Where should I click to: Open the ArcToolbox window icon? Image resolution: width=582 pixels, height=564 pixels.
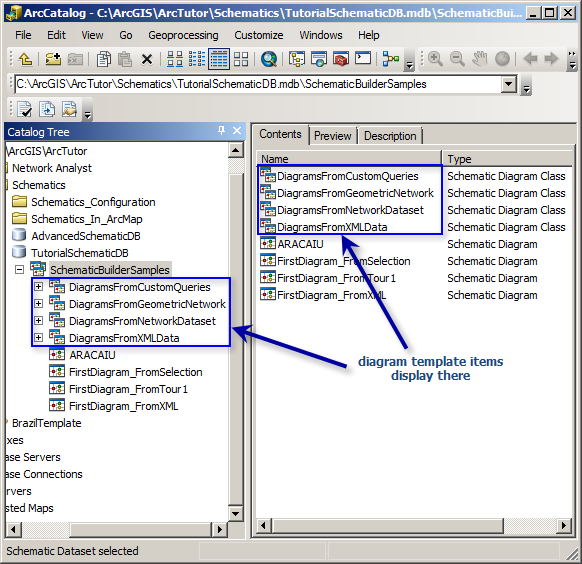(341, 59)
